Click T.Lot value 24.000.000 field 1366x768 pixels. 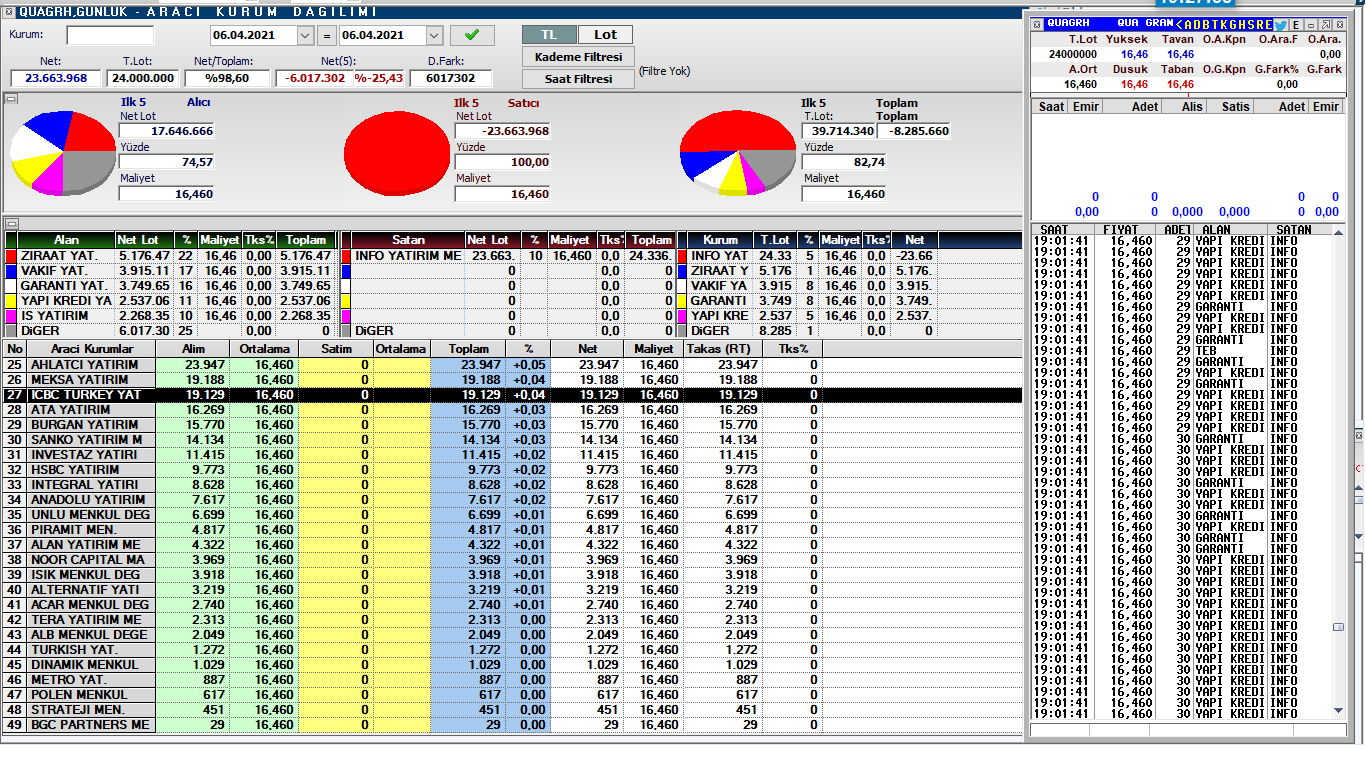(143, 78)
